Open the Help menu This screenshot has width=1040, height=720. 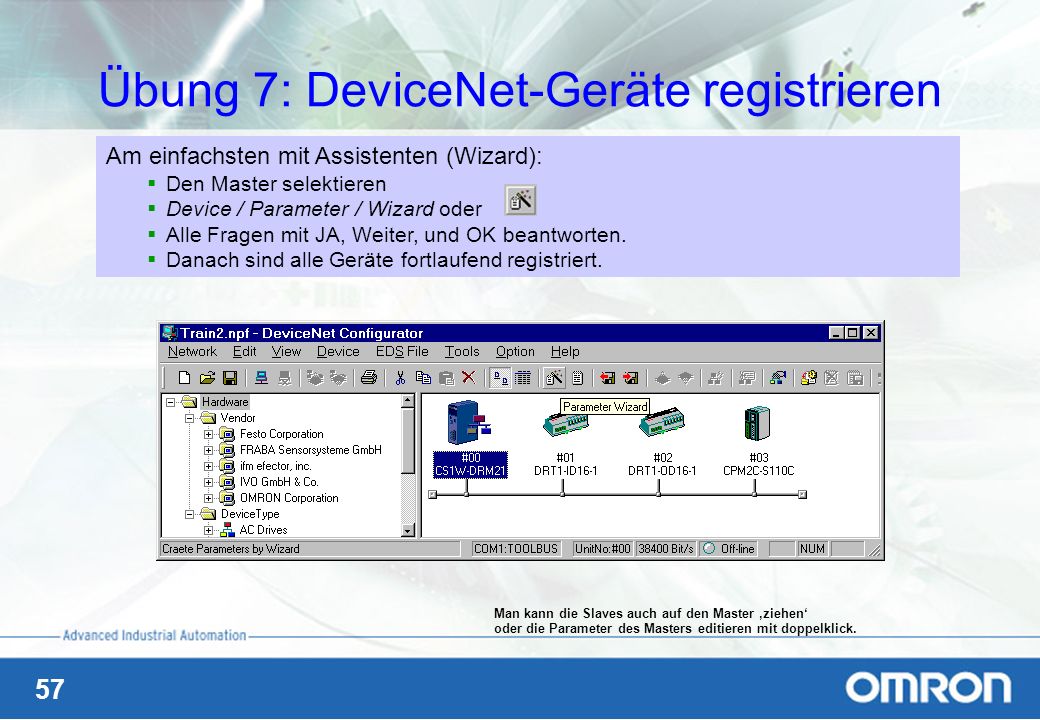(x=564, y=351)
